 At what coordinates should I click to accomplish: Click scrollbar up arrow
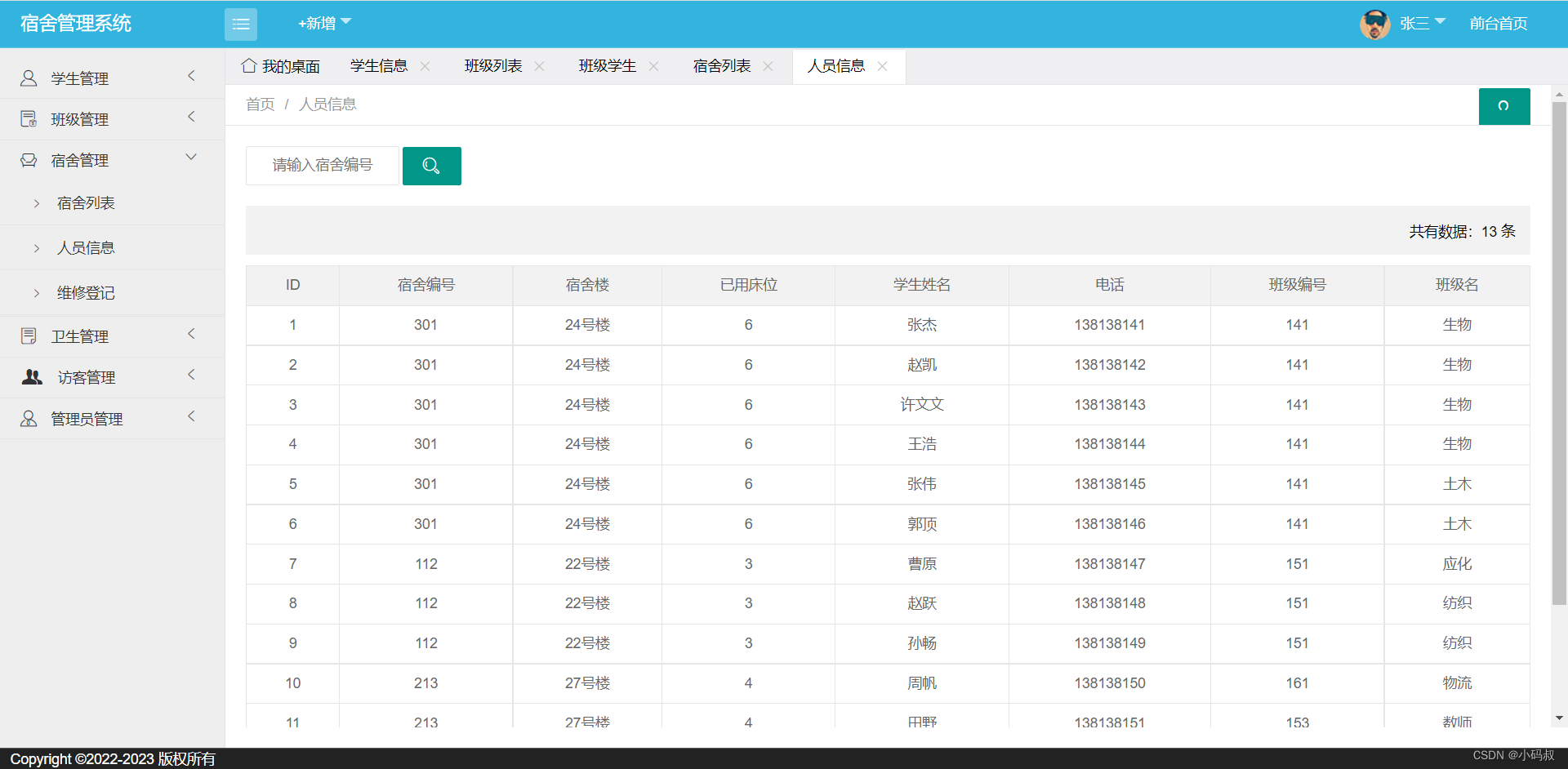tap(1559, 95)
